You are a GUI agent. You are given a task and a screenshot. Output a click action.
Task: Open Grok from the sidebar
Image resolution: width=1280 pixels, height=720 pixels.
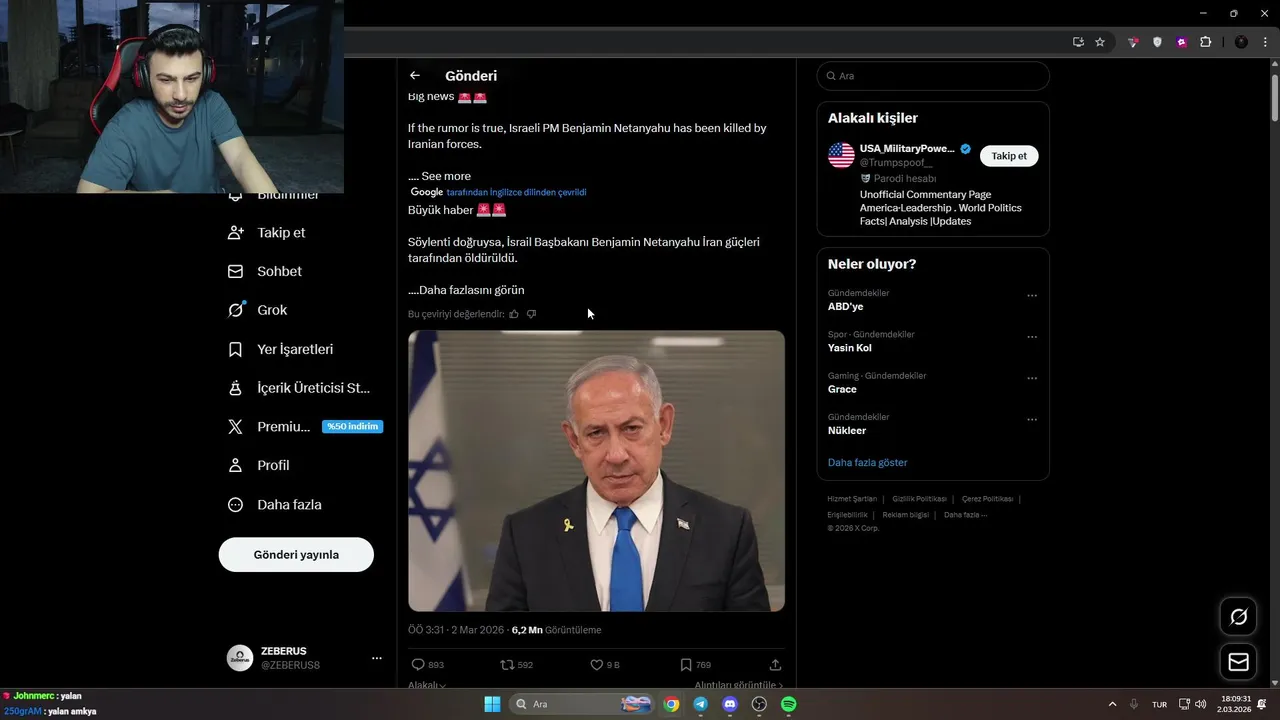point(258,310)
